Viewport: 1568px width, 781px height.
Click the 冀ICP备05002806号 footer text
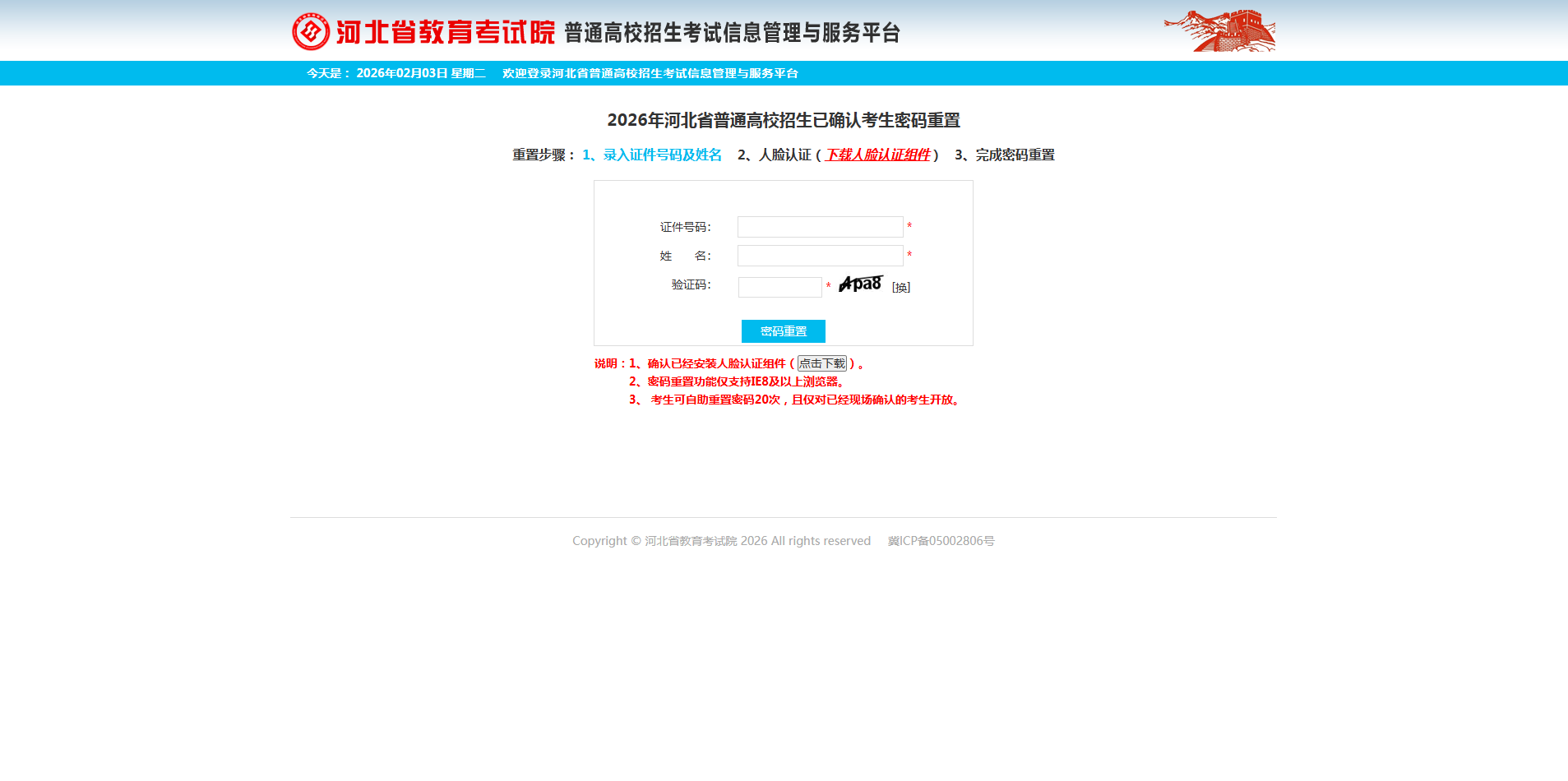(941, 540)
